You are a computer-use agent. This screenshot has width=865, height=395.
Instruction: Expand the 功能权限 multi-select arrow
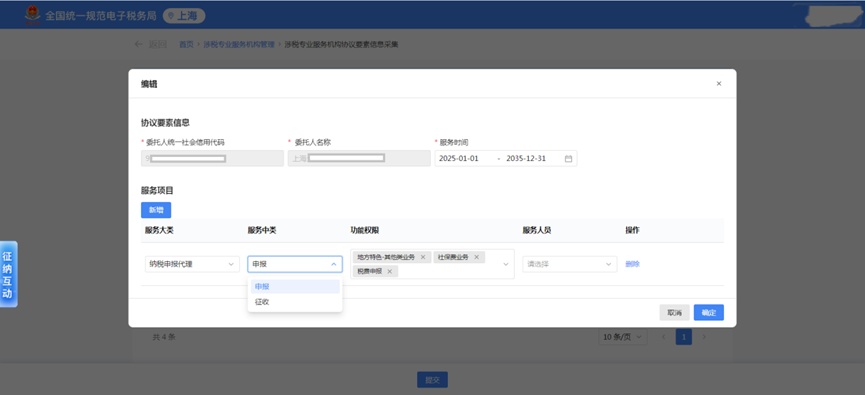click(505, 264)
